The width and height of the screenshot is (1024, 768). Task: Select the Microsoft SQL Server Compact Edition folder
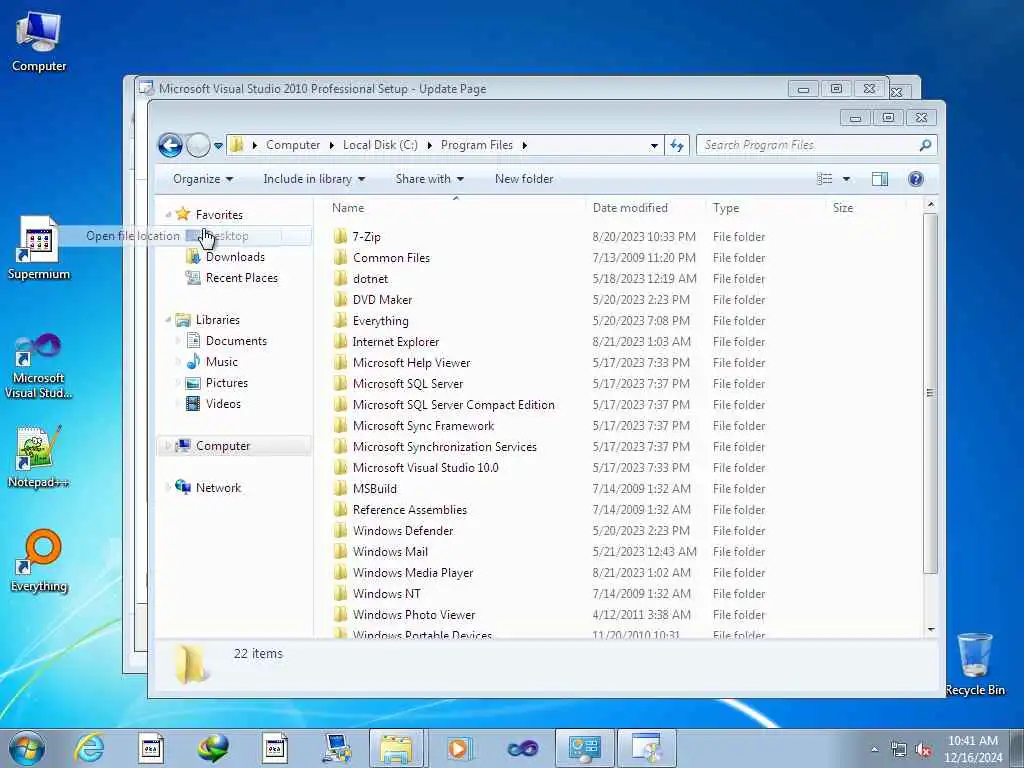(453, 405)
